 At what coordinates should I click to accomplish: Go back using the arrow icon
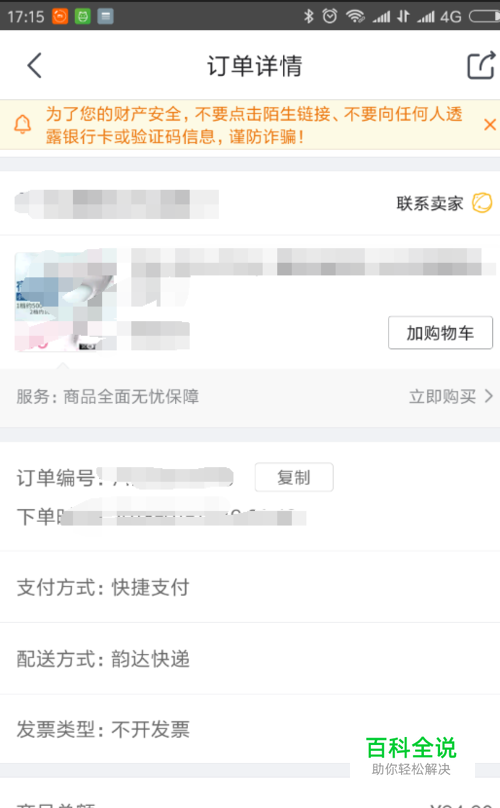click(x=35, y=65)
